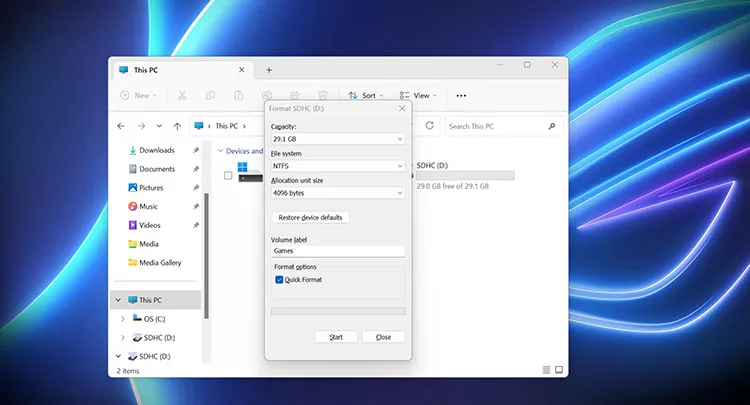Screen dimensions: 750x405
Task: Open the Capacity dropdown
Action: [338, 139]
